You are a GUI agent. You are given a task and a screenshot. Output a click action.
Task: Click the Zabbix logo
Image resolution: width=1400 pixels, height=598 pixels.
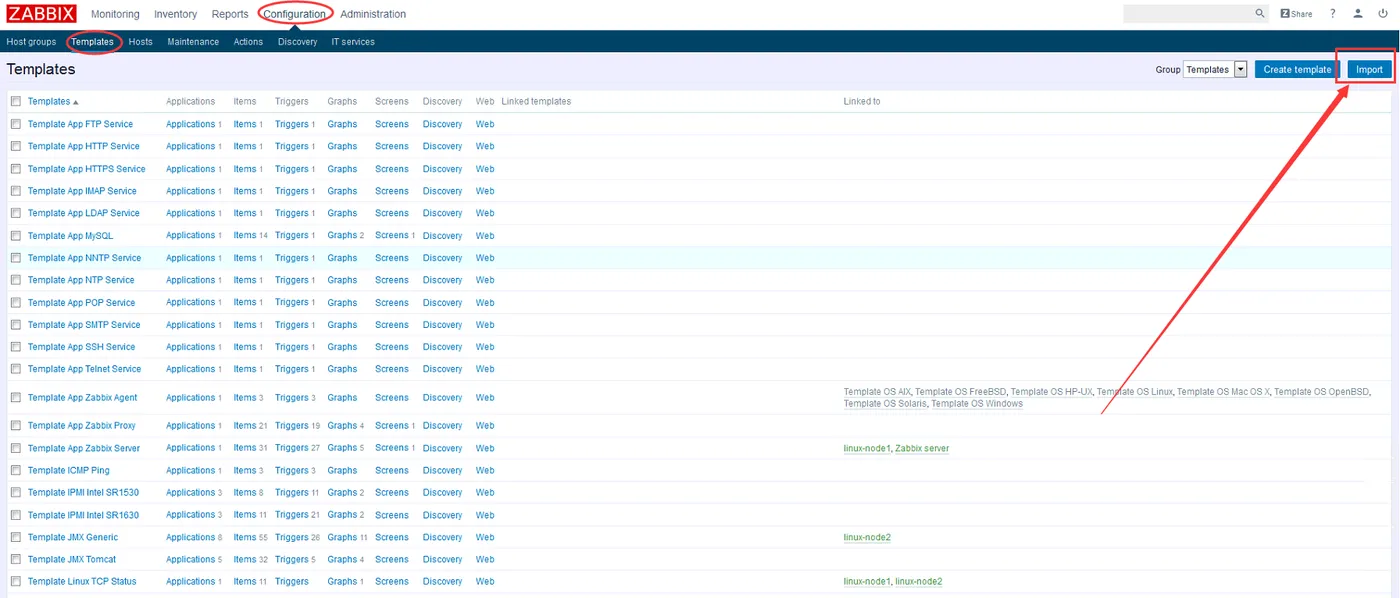[x=42, y=14]
